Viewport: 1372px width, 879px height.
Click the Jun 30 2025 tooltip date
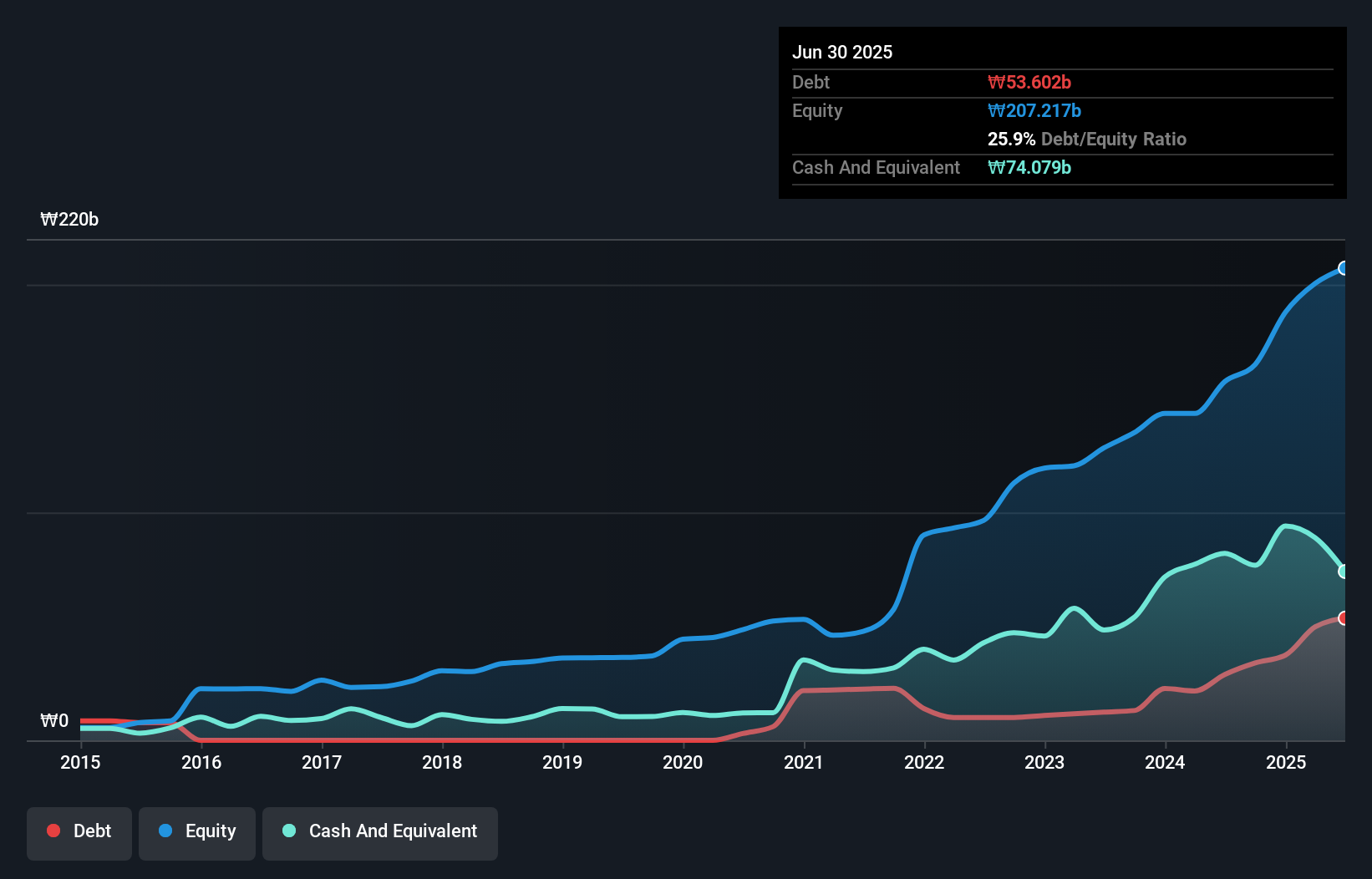click(x=842, y=53)
